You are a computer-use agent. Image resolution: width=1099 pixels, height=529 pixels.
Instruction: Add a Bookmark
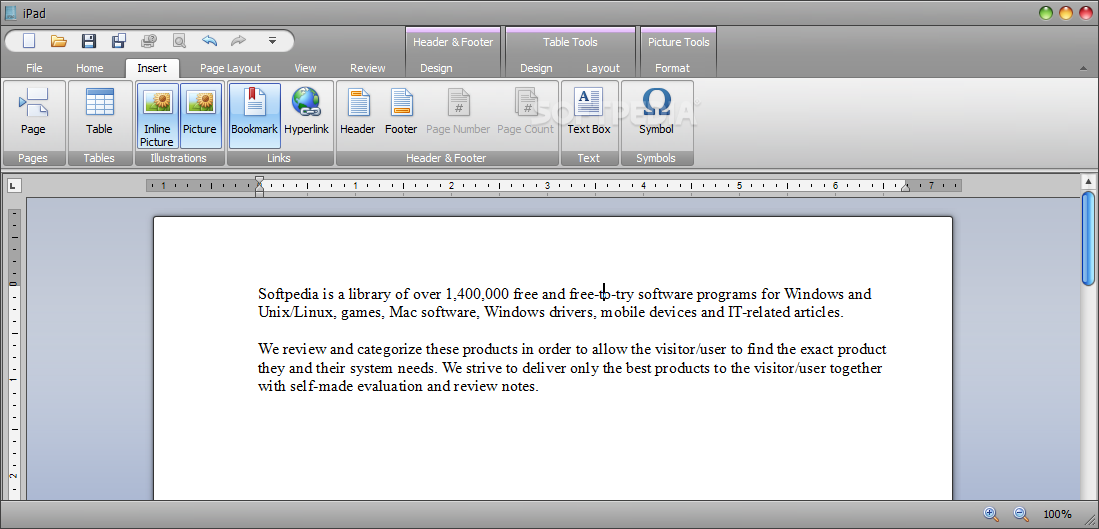254,116
